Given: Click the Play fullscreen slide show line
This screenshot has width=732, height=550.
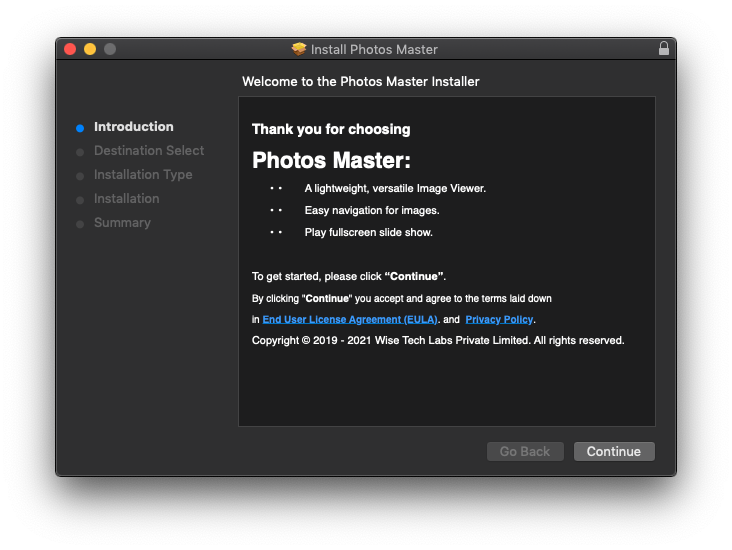Looking at the screenshot, I should tap(368, 233).
